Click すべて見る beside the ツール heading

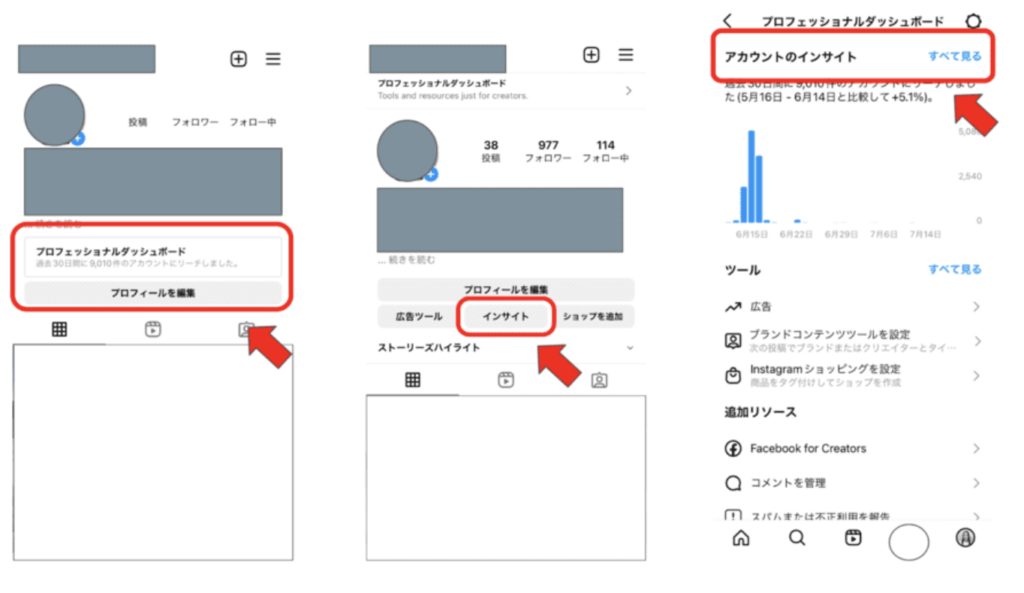pos(954,269)
